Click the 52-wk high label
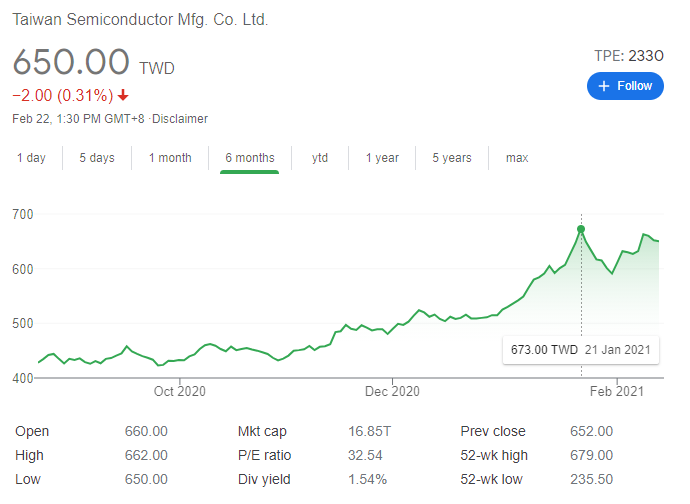The height and width of the screenshot is (504, 690). (494, 455)
